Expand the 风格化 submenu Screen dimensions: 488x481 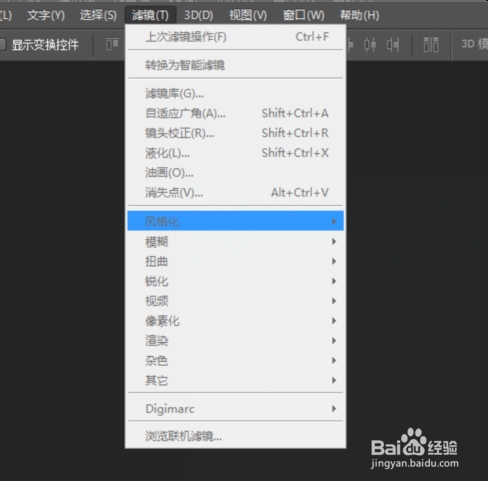(x=235, y=221)
